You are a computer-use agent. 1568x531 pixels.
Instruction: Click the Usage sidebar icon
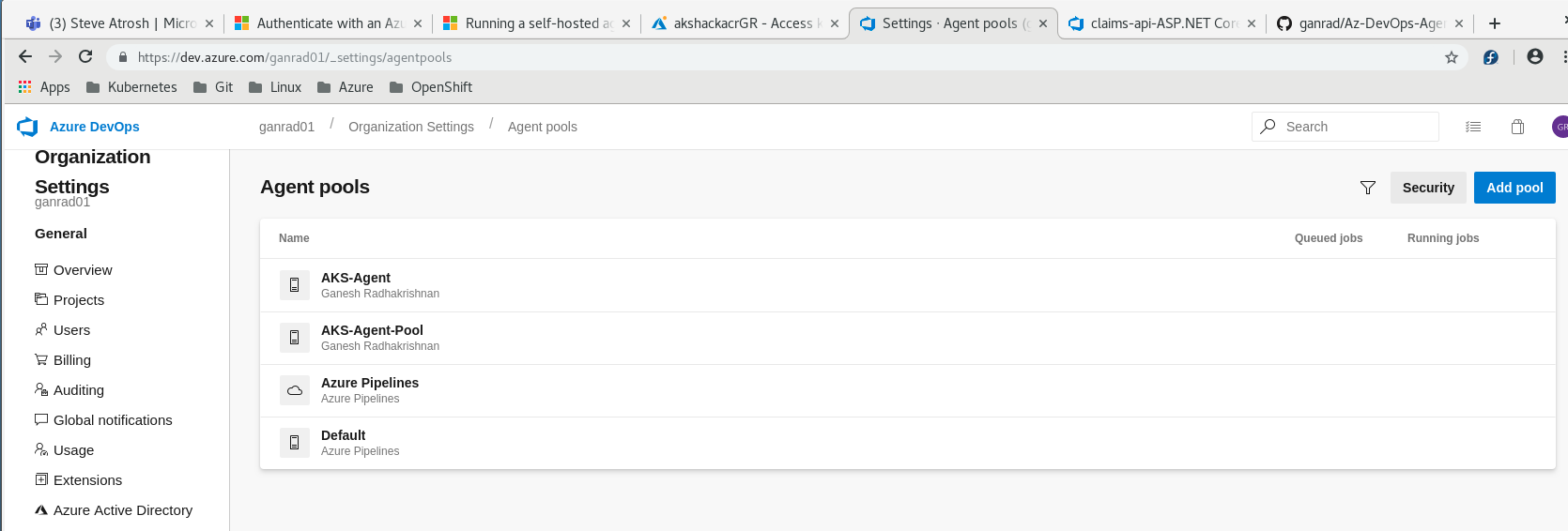[41, 449]
